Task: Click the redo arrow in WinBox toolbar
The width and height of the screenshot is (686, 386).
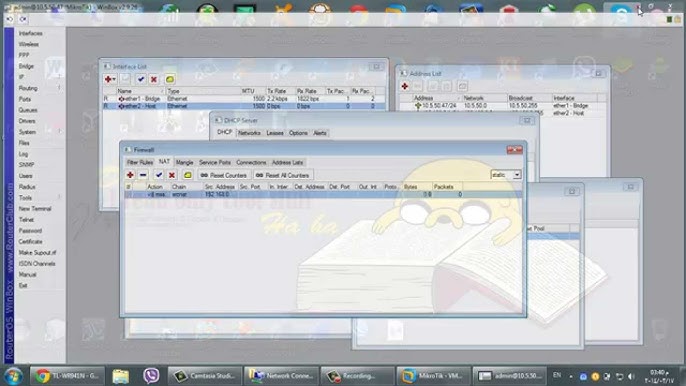Action: tap(23, 19)
